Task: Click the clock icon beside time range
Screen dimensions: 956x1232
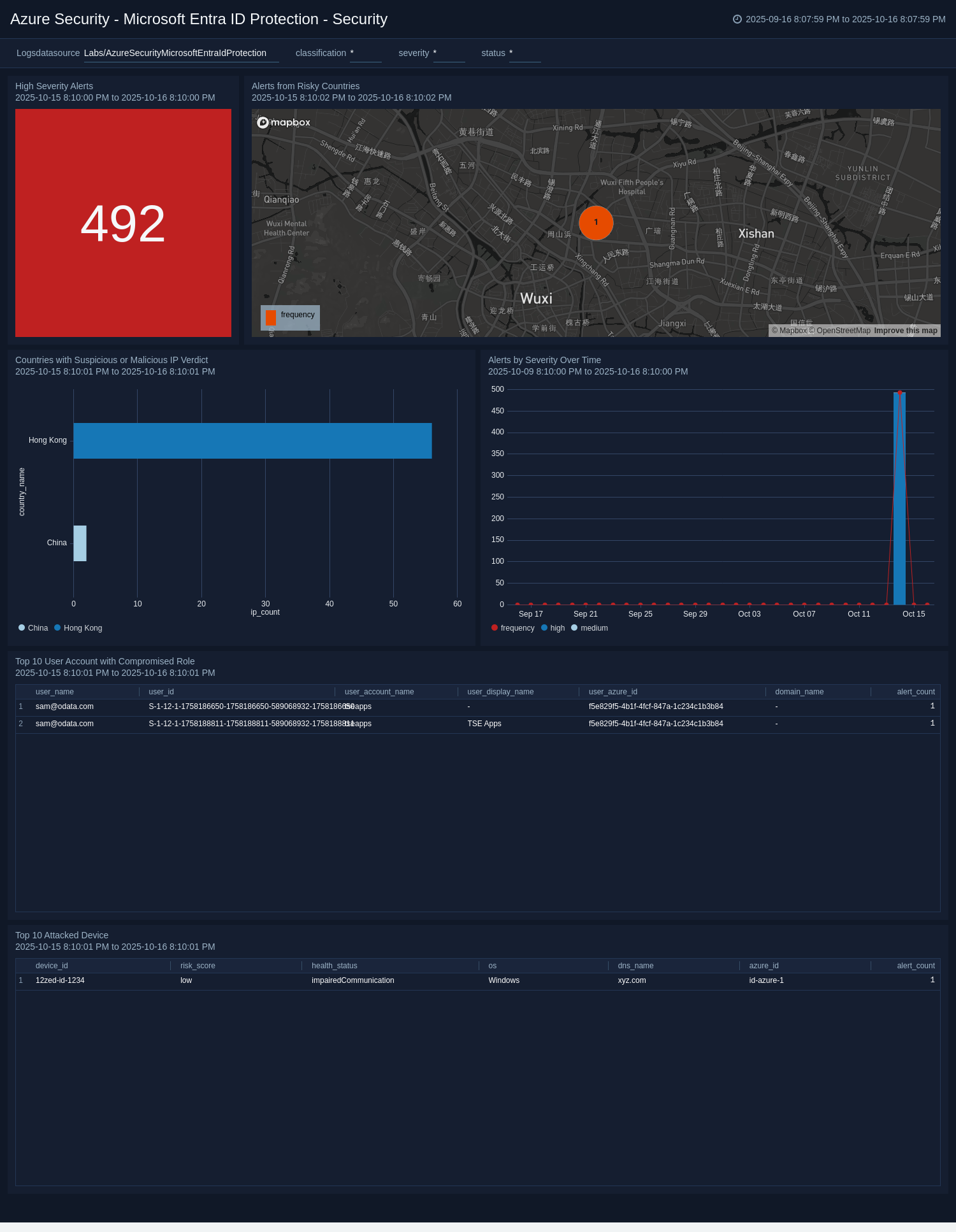Action: click(737, 19)
